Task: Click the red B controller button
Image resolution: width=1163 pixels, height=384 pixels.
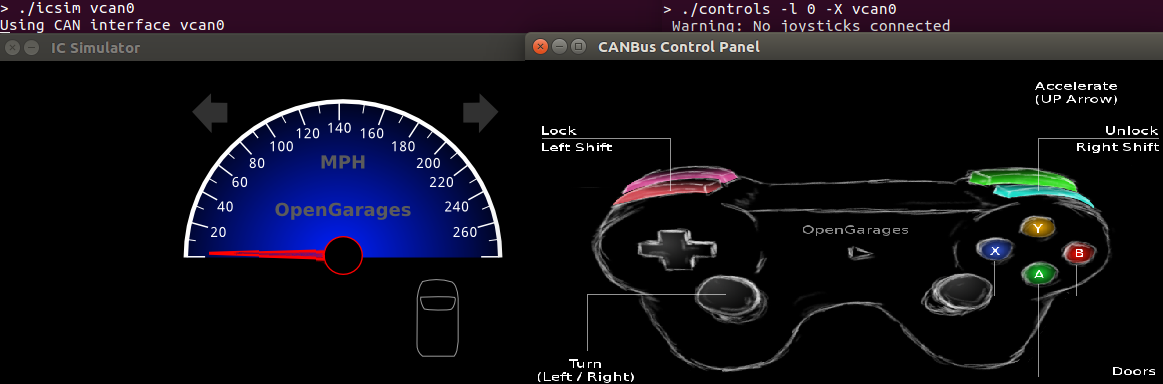Action: [x=1078, y=254]
